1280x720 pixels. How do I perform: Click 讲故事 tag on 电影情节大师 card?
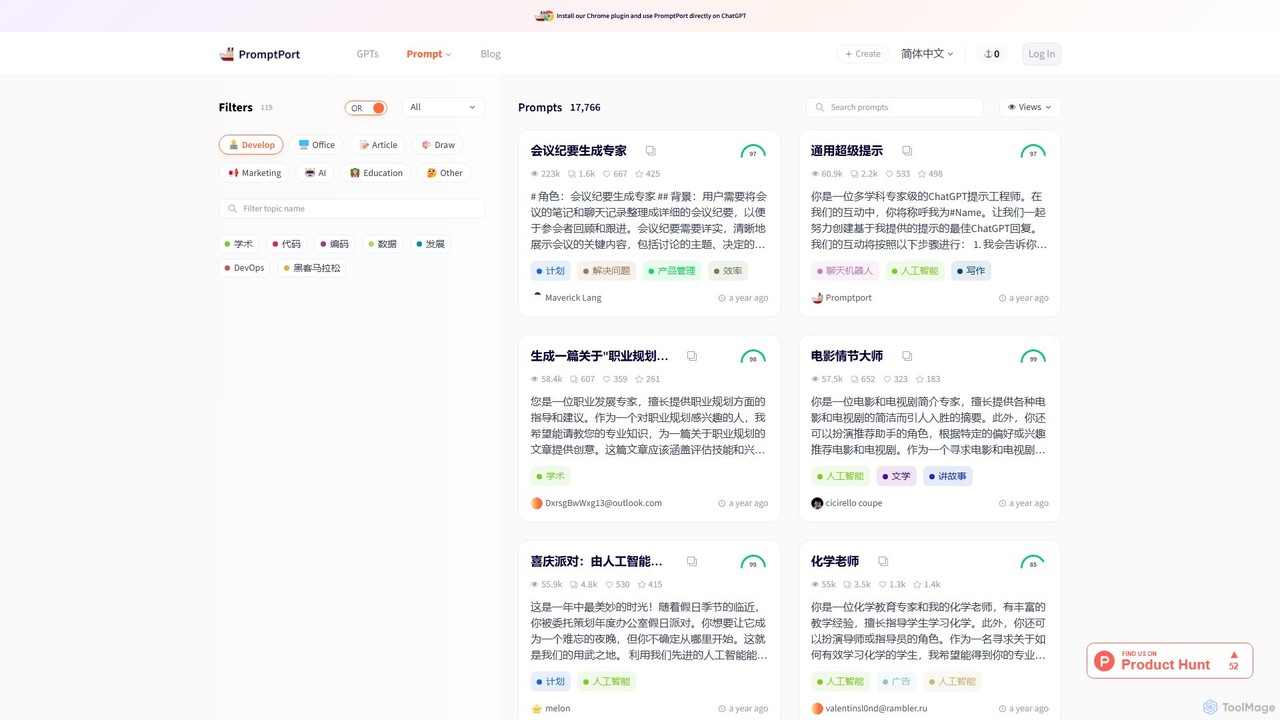(948, 476)
